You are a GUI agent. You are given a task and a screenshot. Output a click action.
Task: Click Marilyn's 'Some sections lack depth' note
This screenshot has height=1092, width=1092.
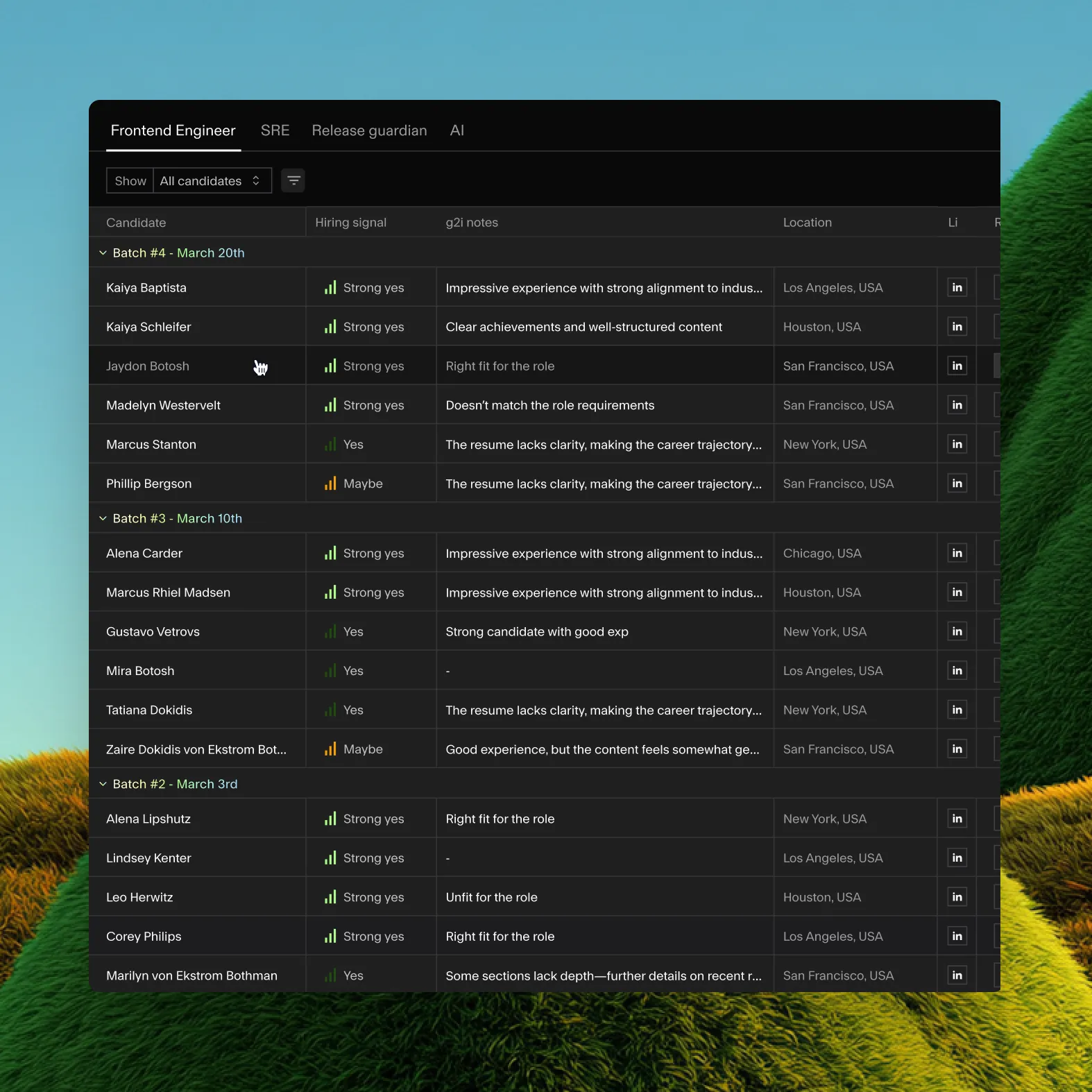[x=604, y=975]
